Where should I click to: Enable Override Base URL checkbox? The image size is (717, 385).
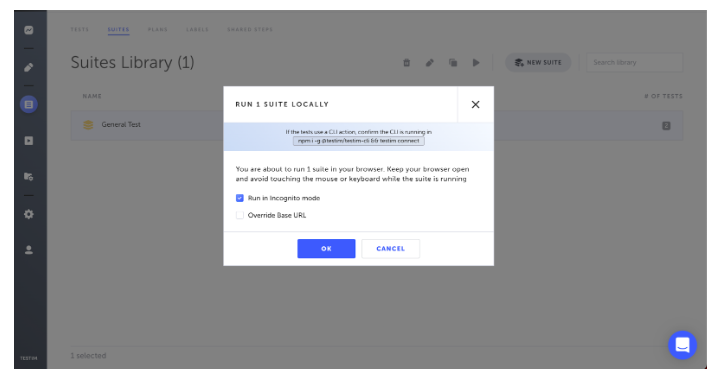pos(240,215)
